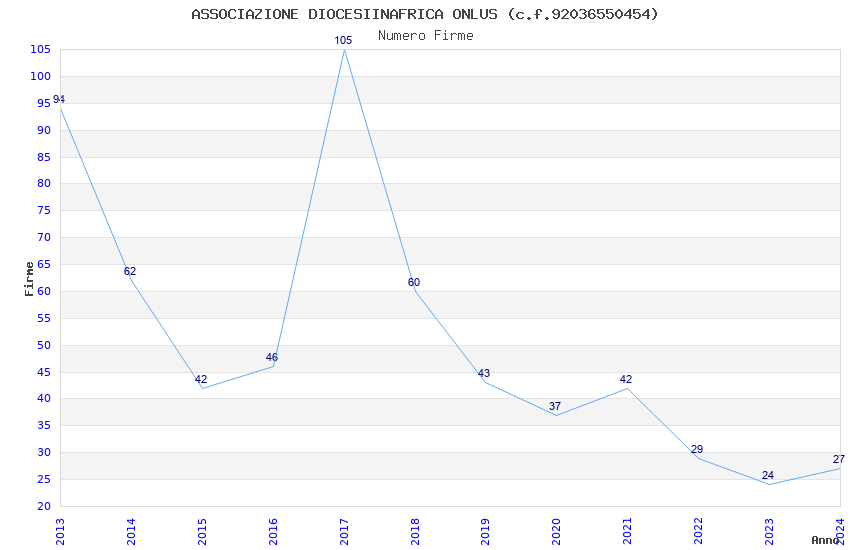
Task: Click the 90 tick on the Firme axis
Action: pos(44,130)
